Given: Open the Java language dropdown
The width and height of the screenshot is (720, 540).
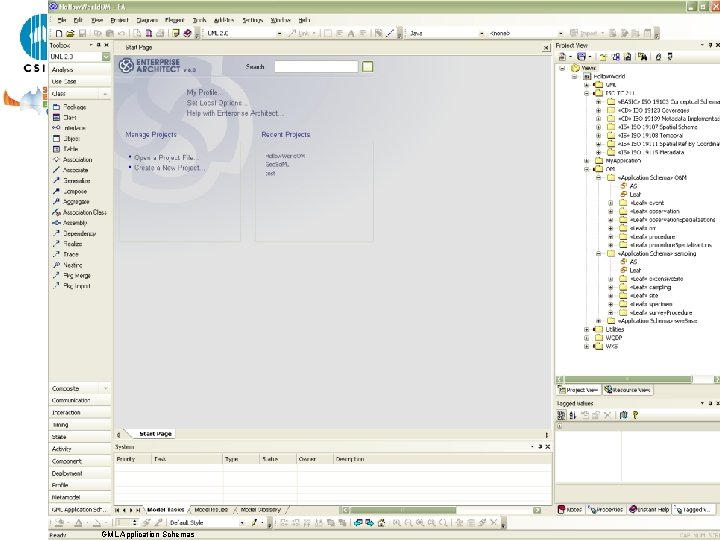Looking at the screenshot, I should (481, 34).
